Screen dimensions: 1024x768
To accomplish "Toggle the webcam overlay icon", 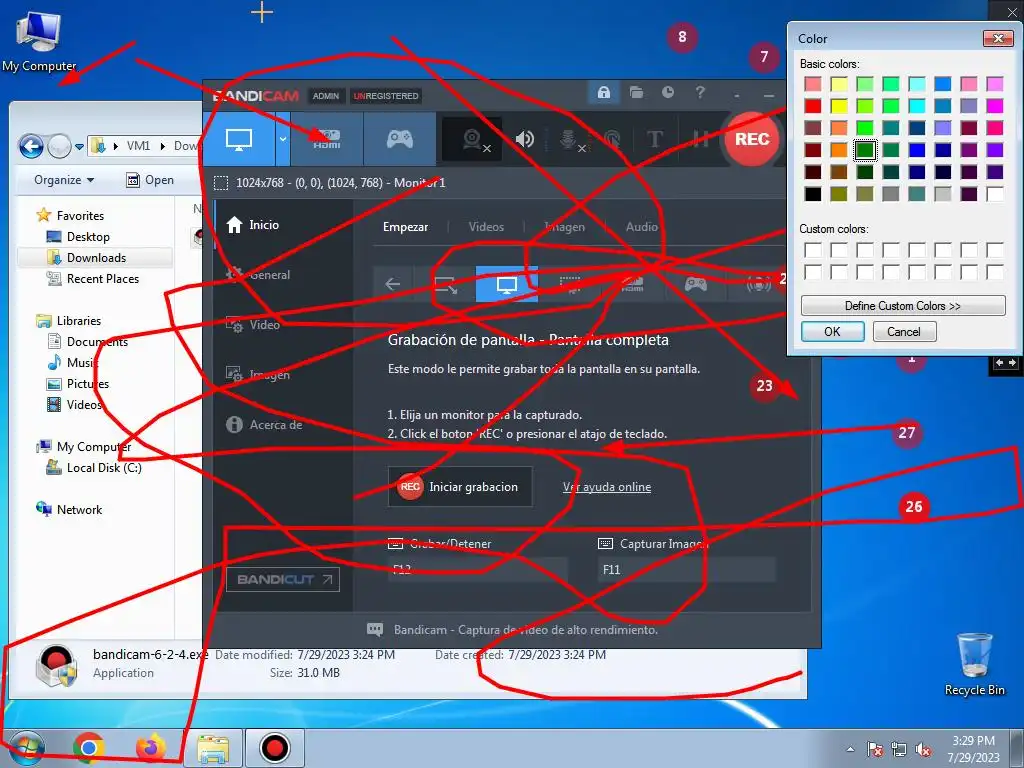I will [x=472, y=139].
